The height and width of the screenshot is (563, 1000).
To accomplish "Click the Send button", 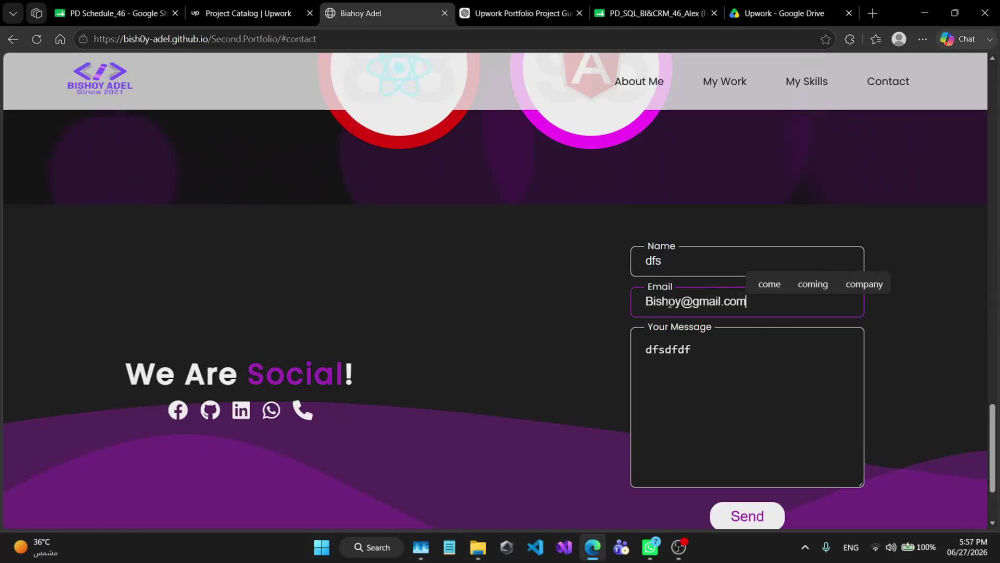I will coord(747,516).
